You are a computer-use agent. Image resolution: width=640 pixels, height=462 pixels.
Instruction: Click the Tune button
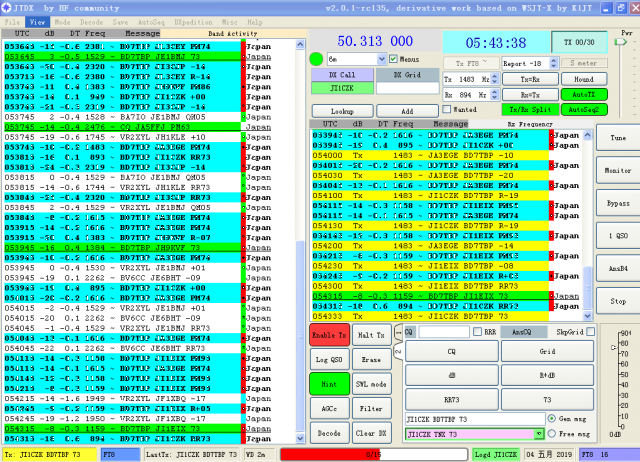tap(618, 138)
